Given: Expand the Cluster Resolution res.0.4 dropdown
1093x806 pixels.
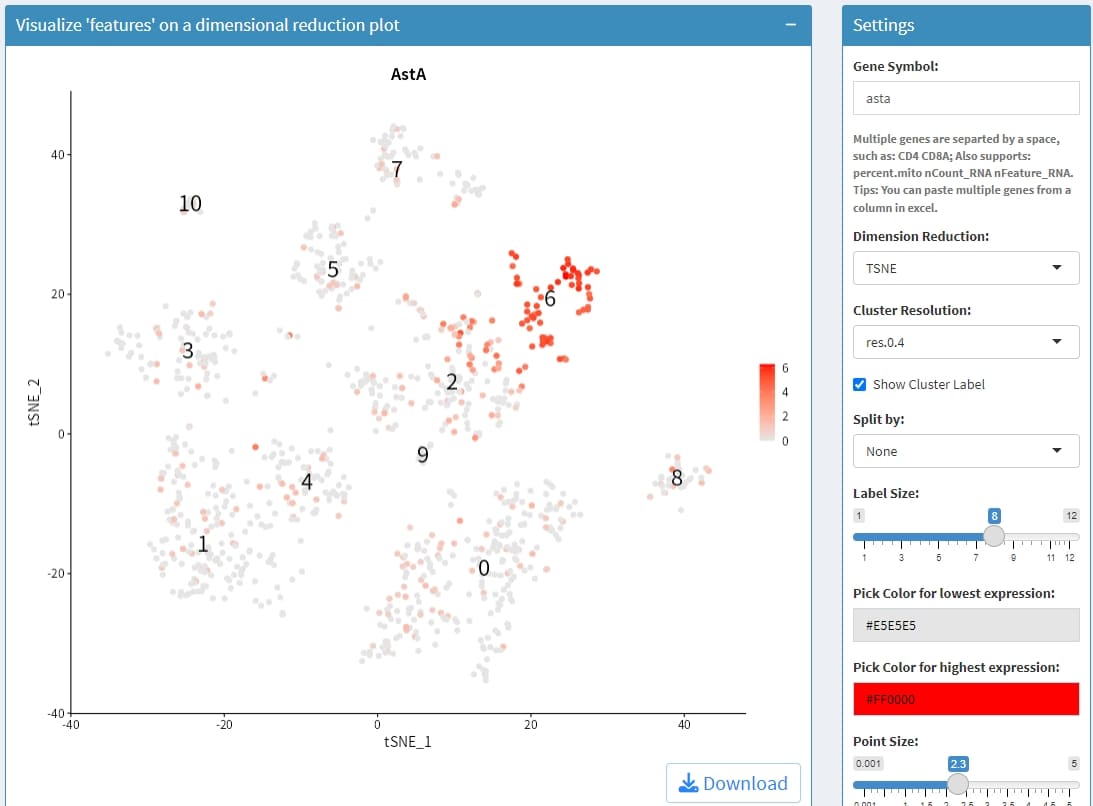Looking at the screenshot, I should (x=965, y=342).
